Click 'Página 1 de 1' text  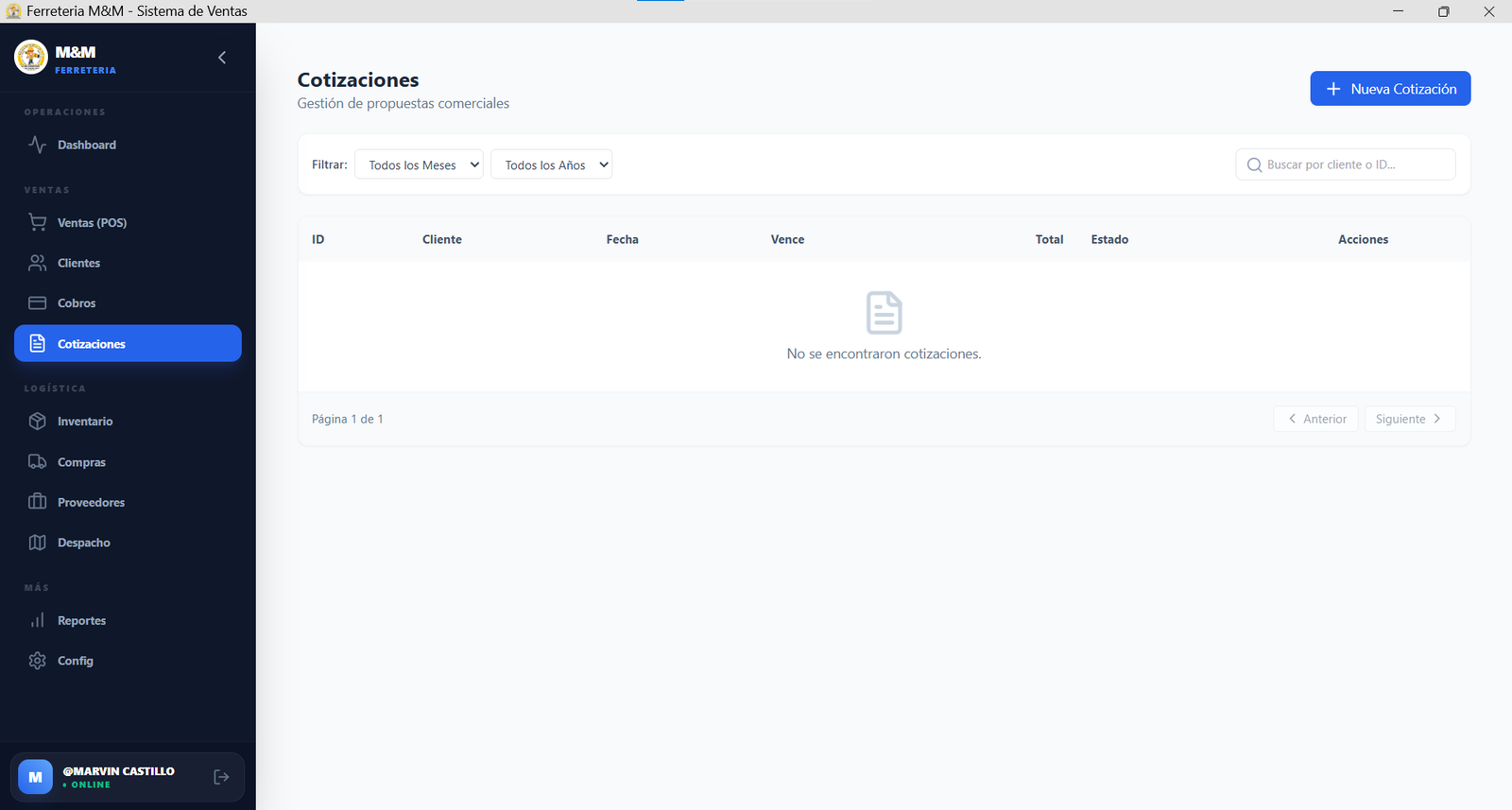pyautogui.click(x=348, y=419)
